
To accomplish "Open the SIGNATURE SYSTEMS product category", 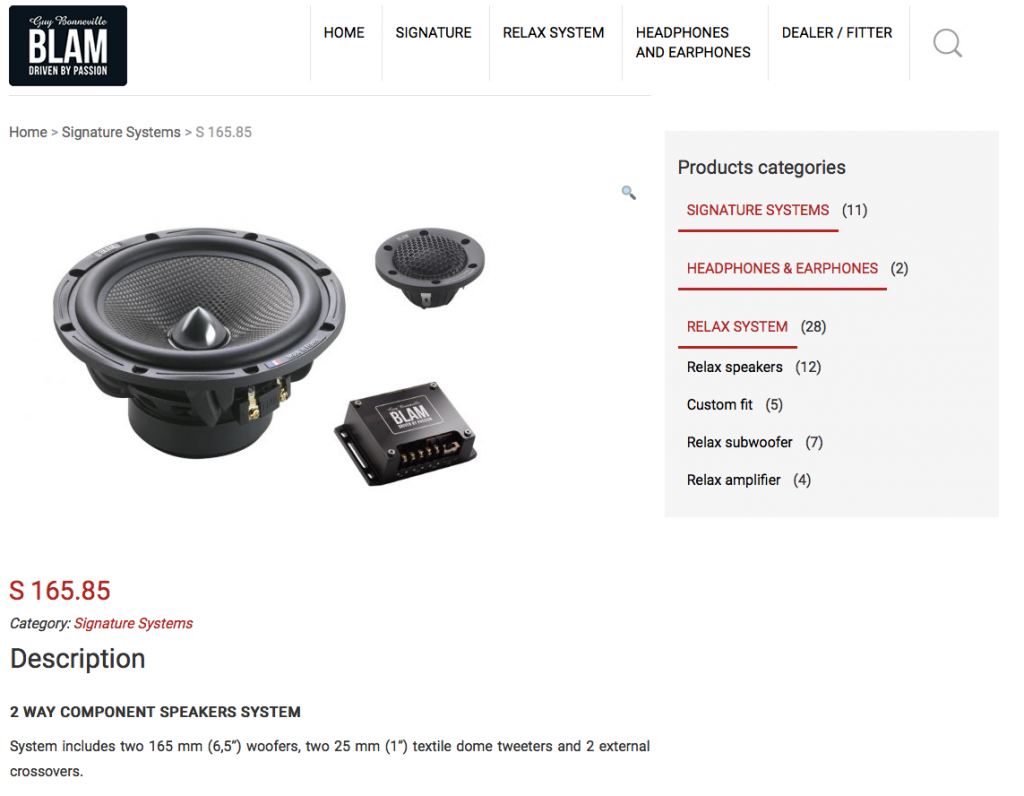I will tap(758, 210).
